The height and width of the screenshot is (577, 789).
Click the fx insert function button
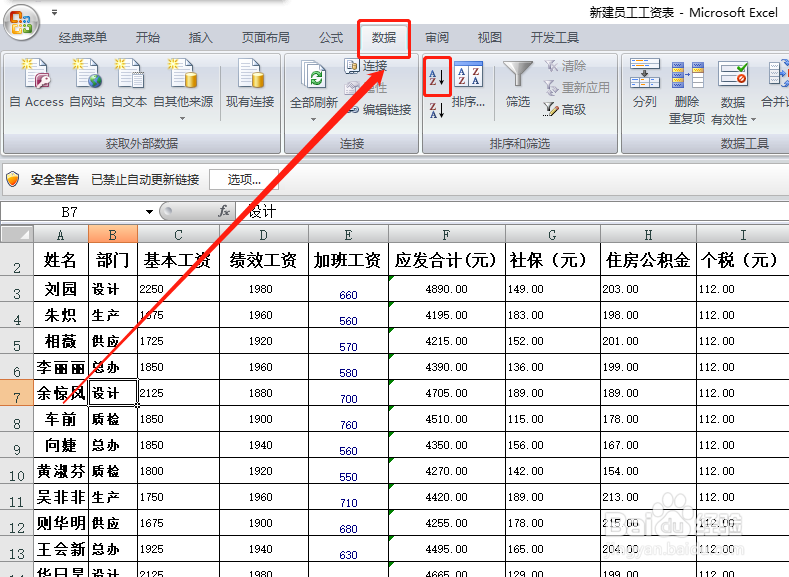point(224,211)
